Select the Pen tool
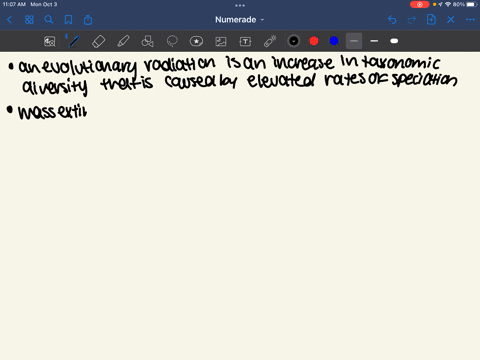 point(73,41)
